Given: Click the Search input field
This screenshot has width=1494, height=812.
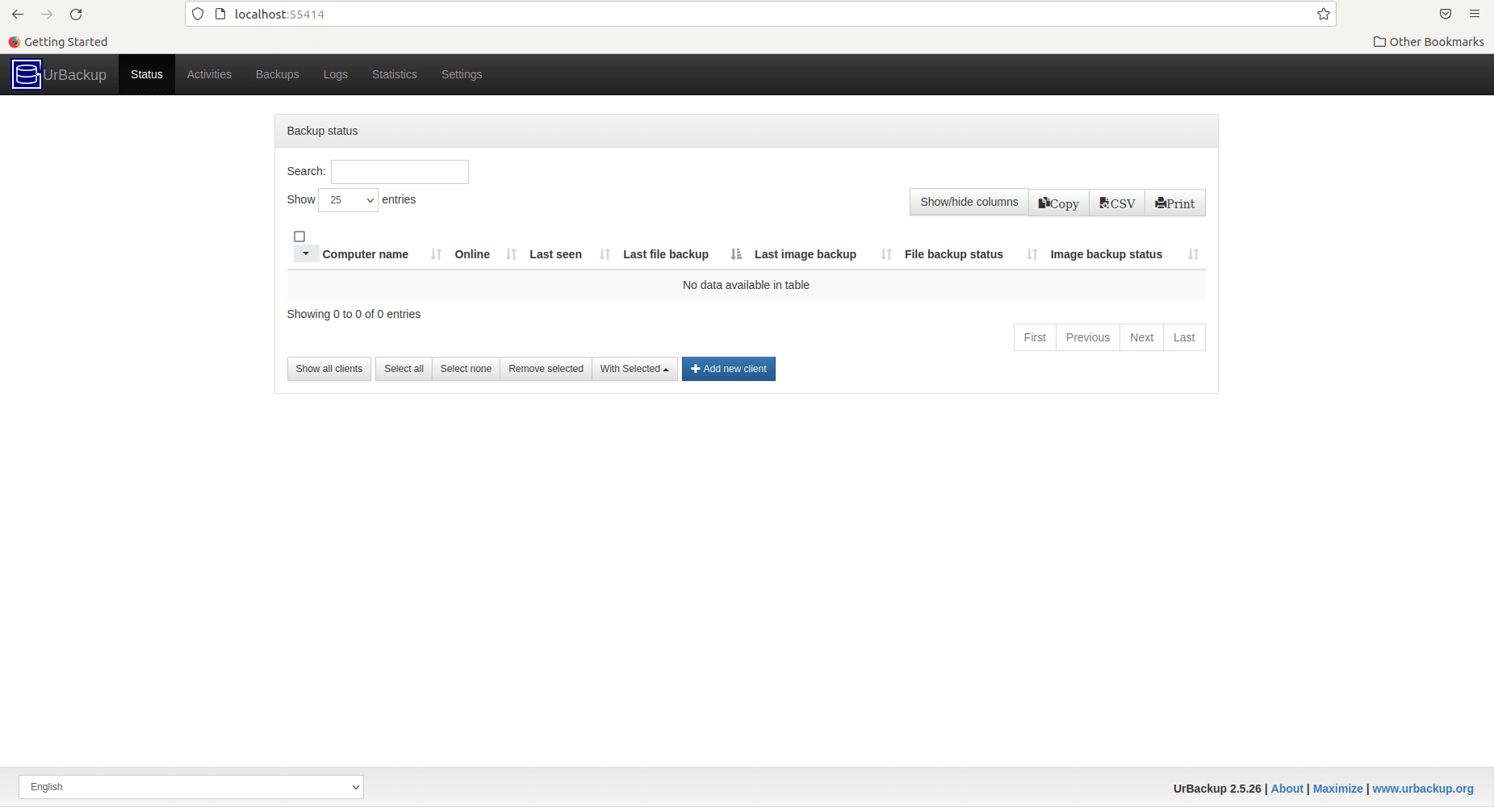Looking at the screenshot, I should [400, 172].
